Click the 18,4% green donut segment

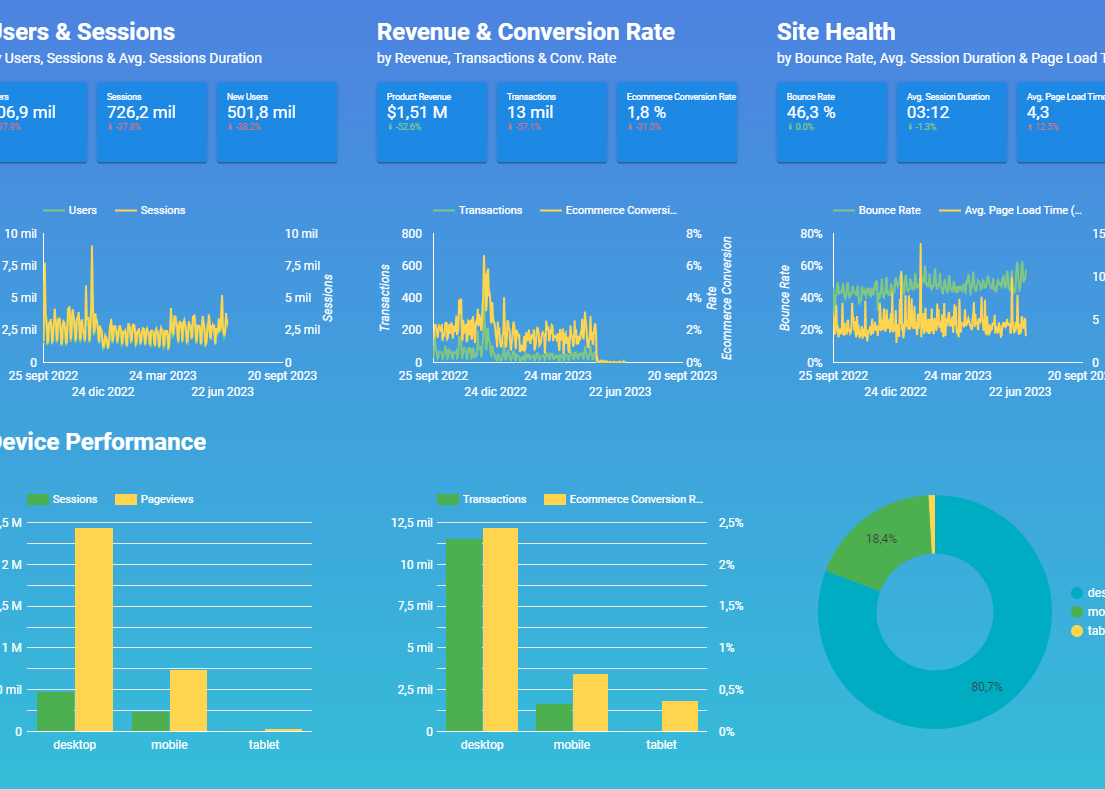(x=881, y=539)
